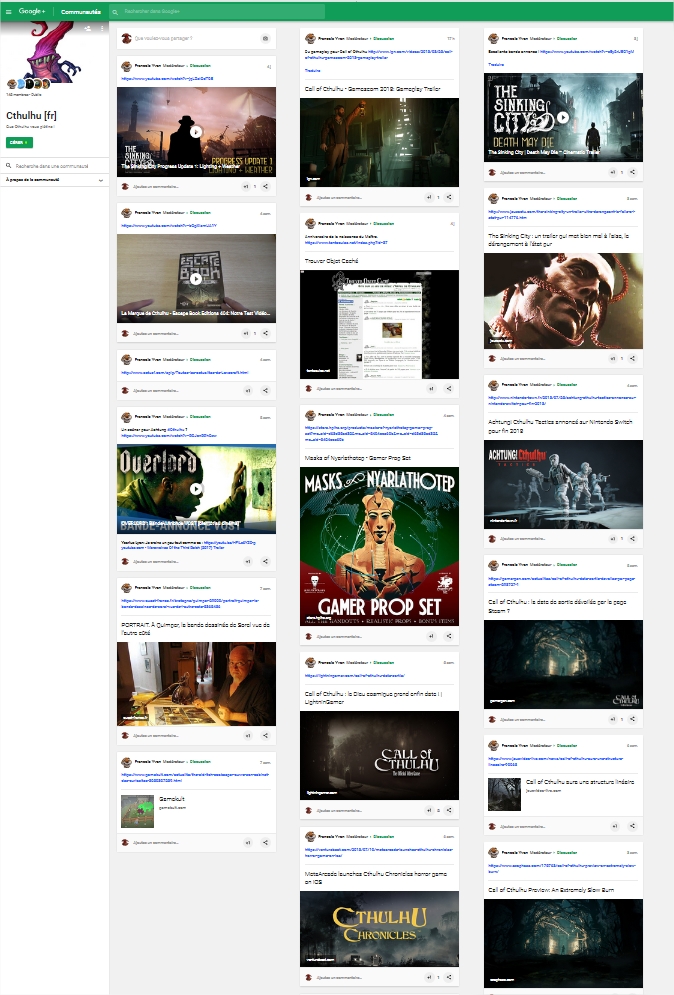Play the Sinking City Progress Update 1 video
The width and height of the screenshot is (674, 995).
click(x=196, y=131)
